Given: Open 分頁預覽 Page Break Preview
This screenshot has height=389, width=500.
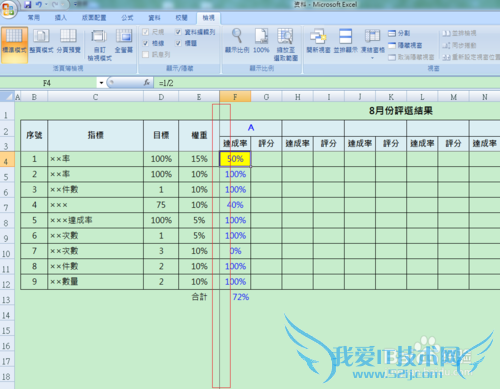Looking at the screenshot, I should pyautogui.click(x=68, y=42).
